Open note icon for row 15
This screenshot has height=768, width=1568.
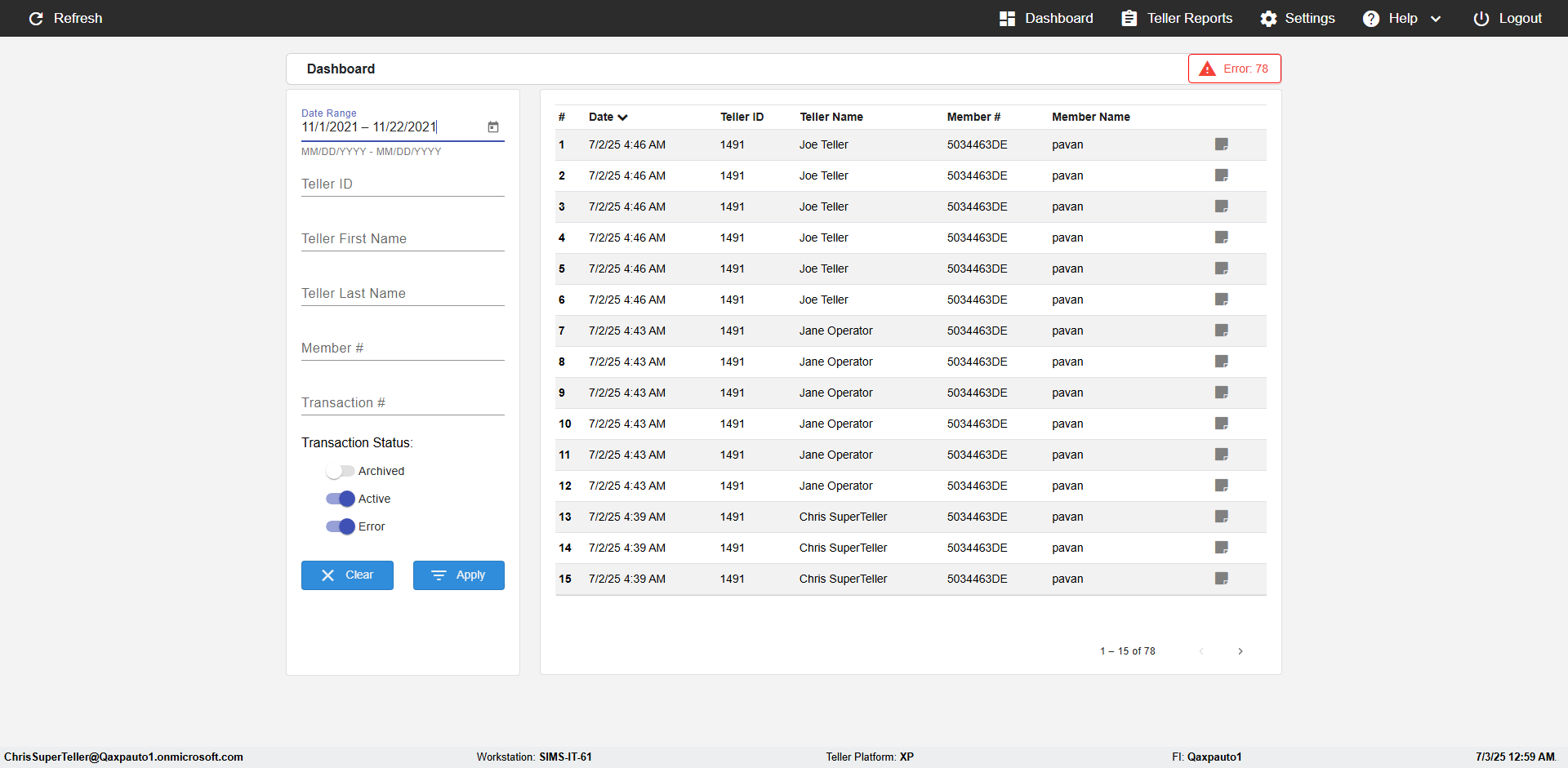(1222, 579)
